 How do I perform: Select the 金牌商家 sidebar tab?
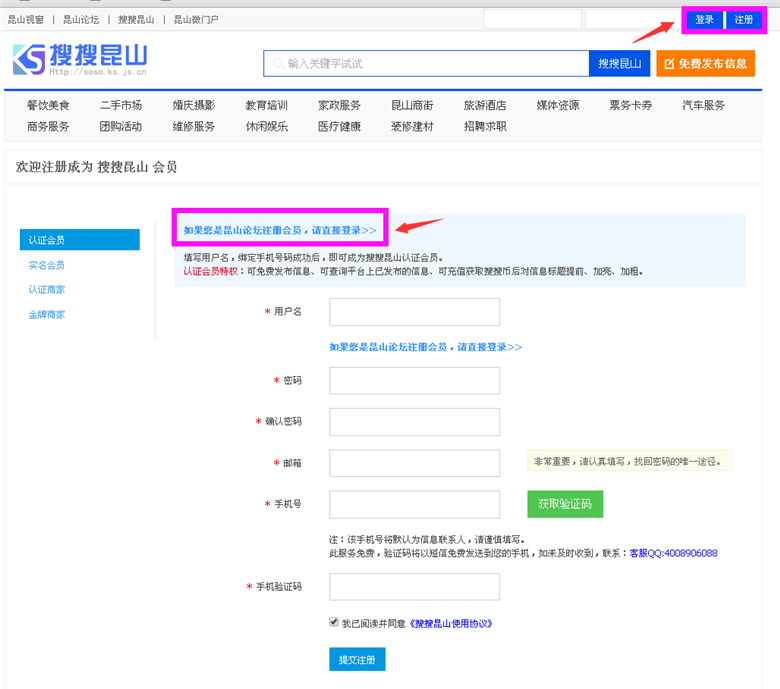click(x=47, y=314)
